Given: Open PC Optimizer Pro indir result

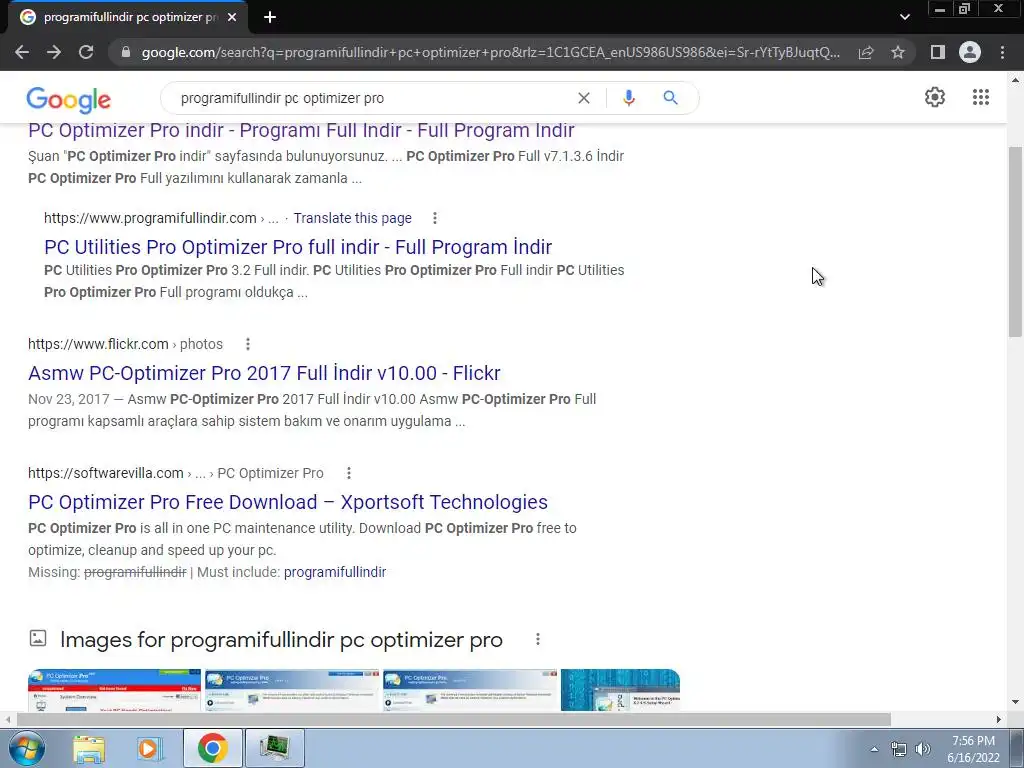Looking at the screenshot, I should coord(301,130).
